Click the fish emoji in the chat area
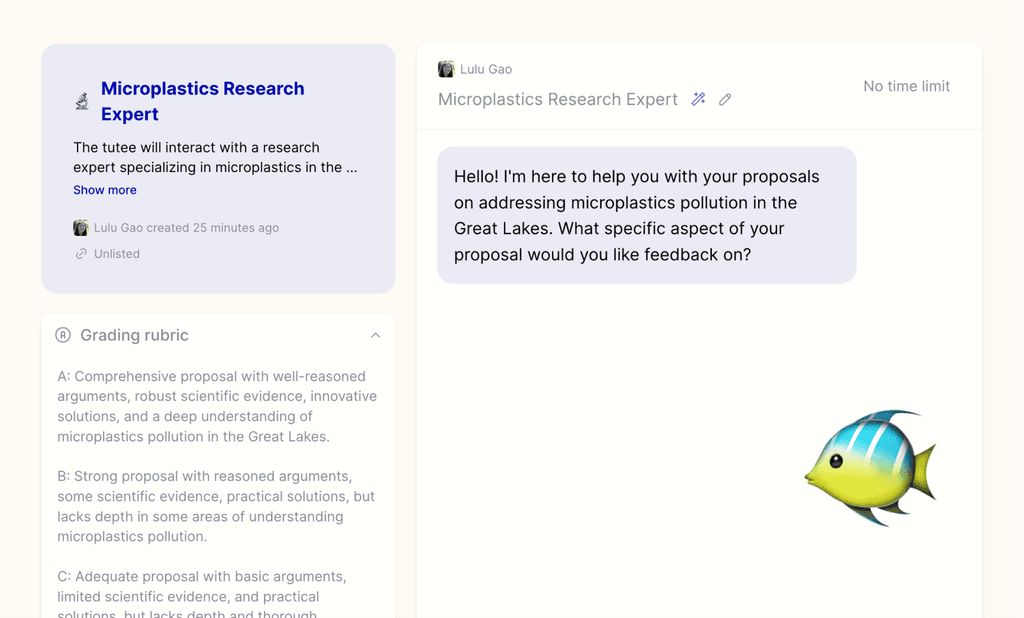Screen dimensions: 1024x618 coord(870,467)
